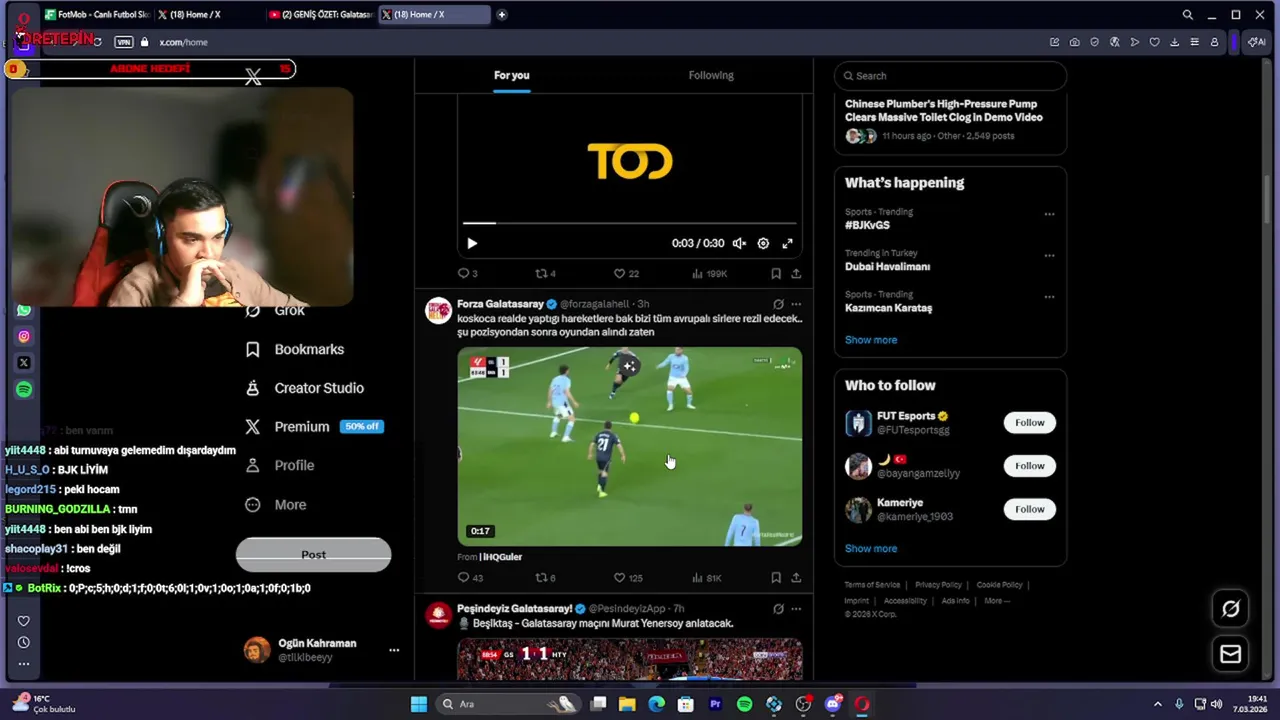The image size is (1280, 720).
Task: Follow FUT Esports
Action: click(1029, 422)
